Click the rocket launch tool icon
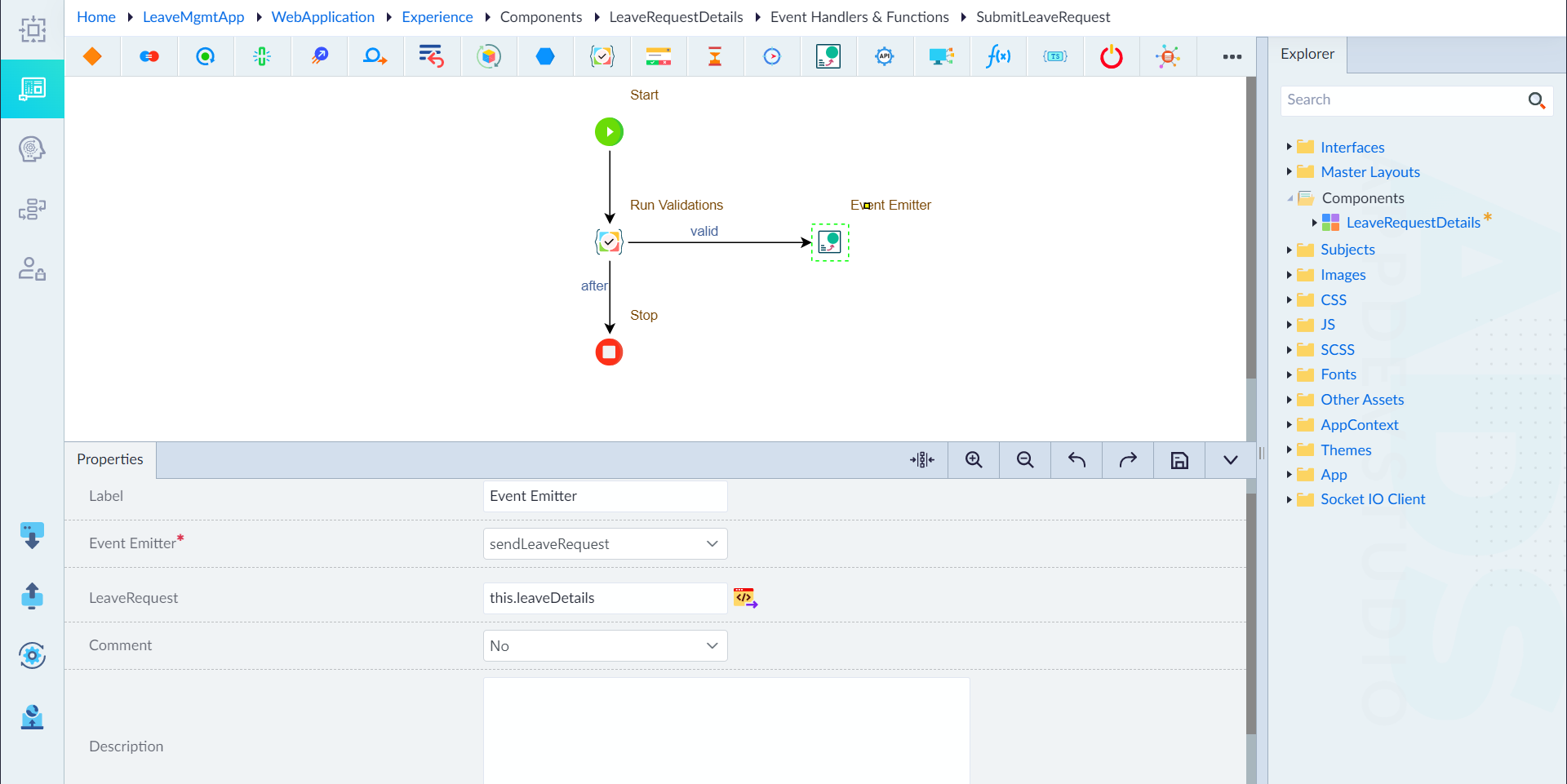 (319, 56)
